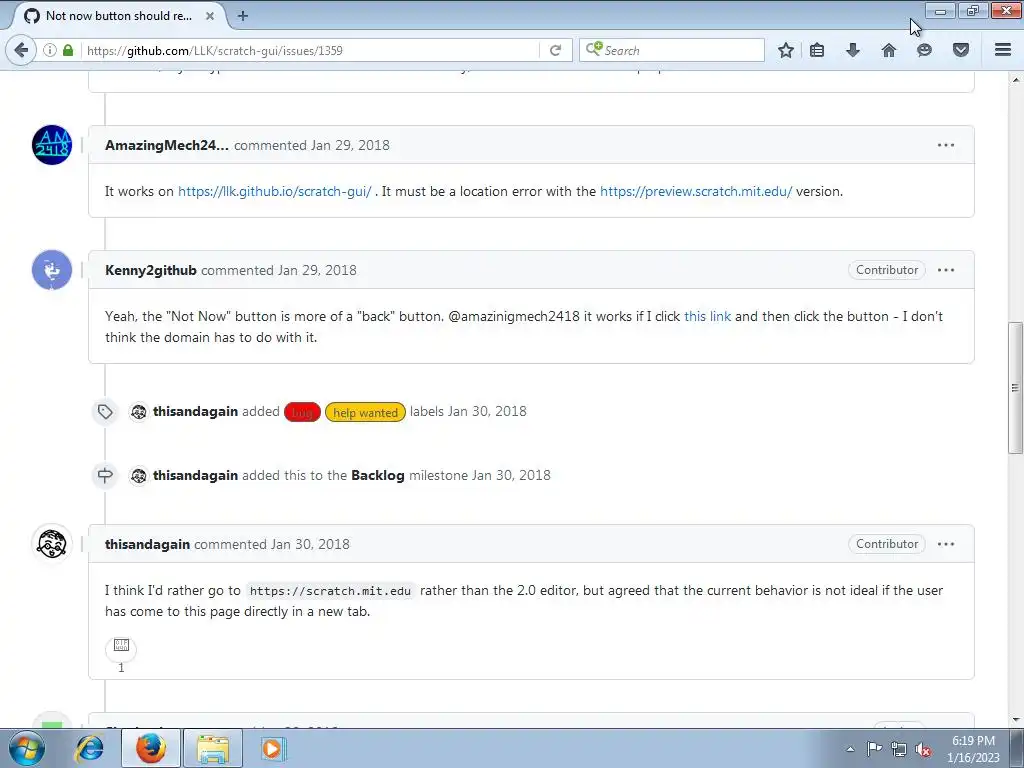Click thisandagain in the labels event
Viewport: 1024px width, 768px height.
[195, 411]
